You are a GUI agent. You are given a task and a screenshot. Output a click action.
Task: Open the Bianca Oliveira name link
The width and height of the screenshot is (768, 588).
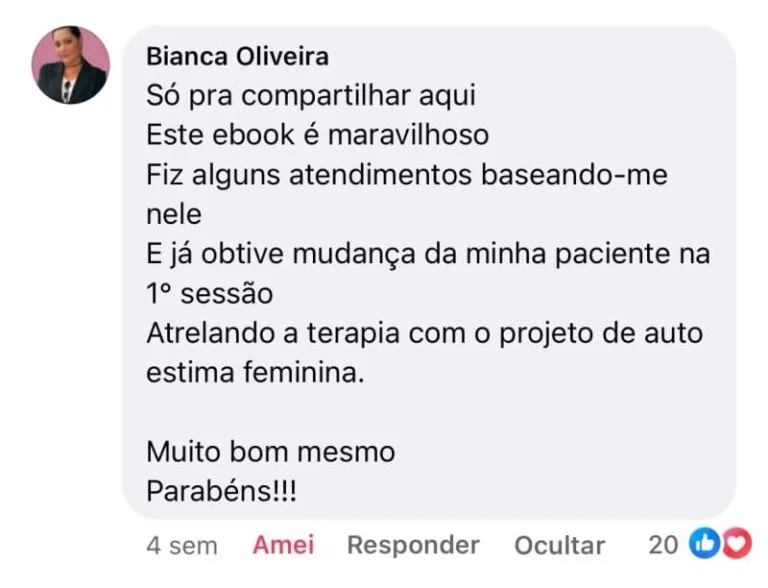(237, 56)
